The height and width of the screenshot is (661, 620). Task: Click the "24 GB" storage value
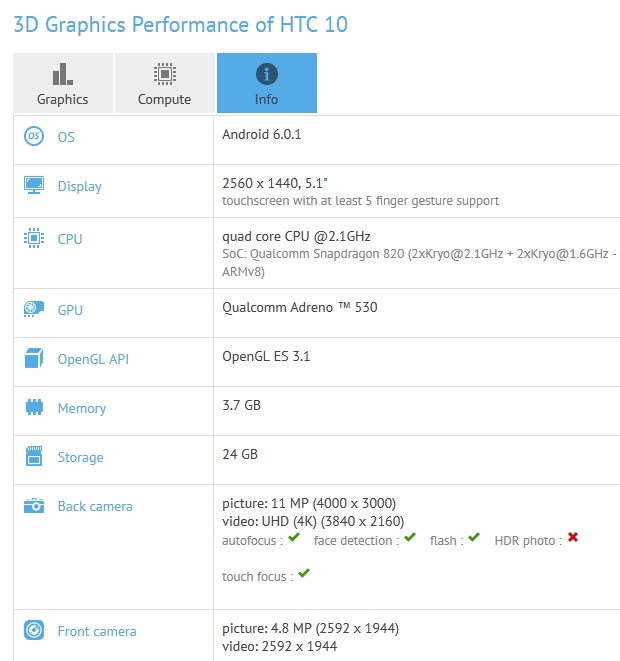[240, 454]
